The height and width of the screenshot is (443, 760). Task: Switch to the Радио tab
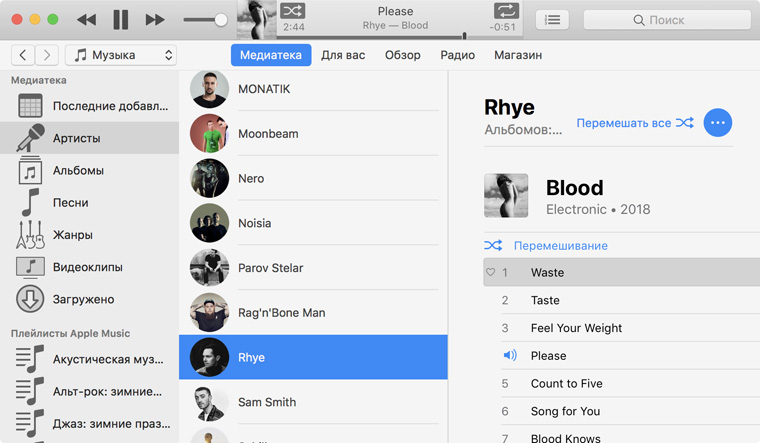(x=458, y=55)
